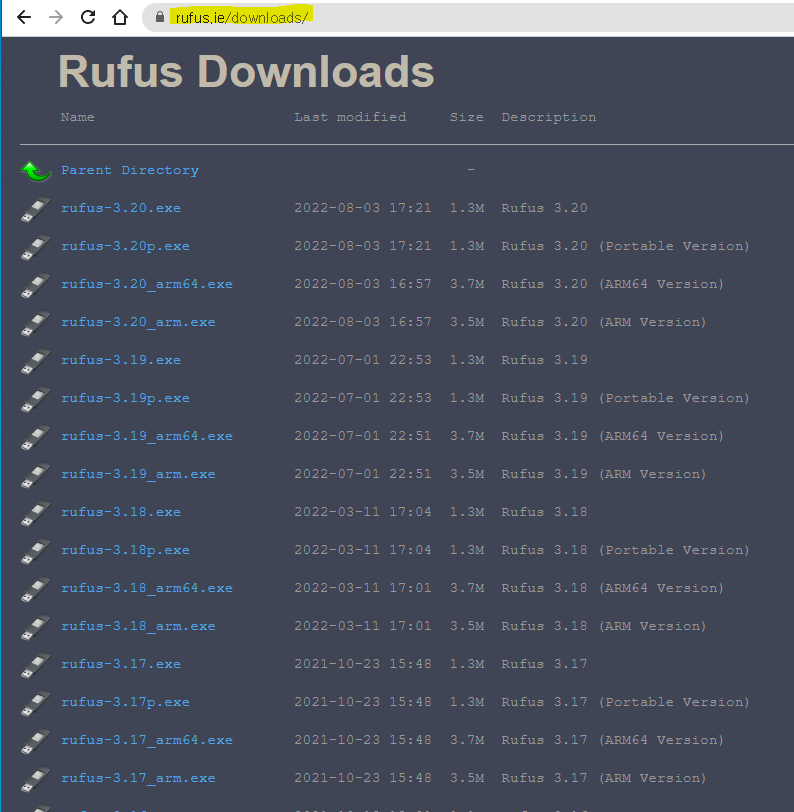Screen dimensions: 794x812
Task: Click the rufus-3.18_arm64.exe link
Action: tap(147, 588)
